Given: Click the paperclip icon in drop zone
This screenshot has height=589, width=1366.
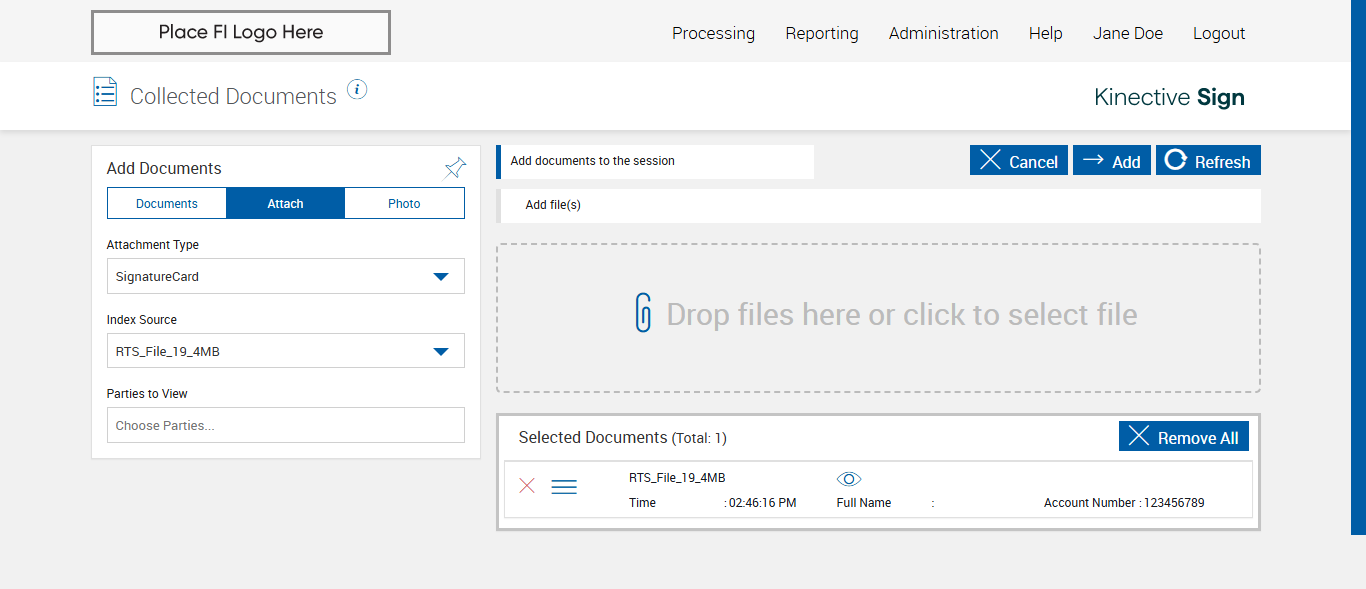Looking at the screenshot, I should [x=643, y=313].
